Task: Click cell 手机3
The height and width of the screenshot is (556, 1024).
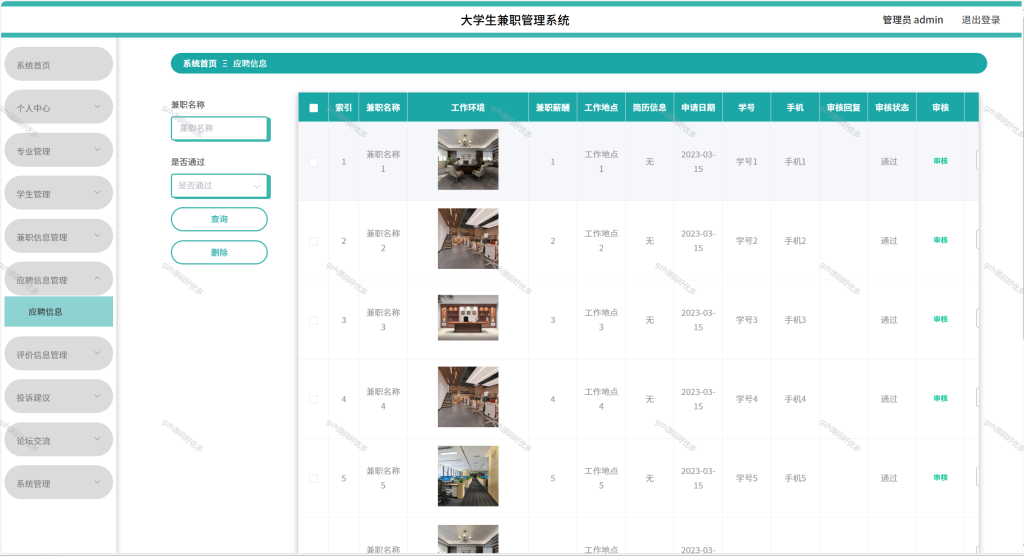Action: point(795,320)
